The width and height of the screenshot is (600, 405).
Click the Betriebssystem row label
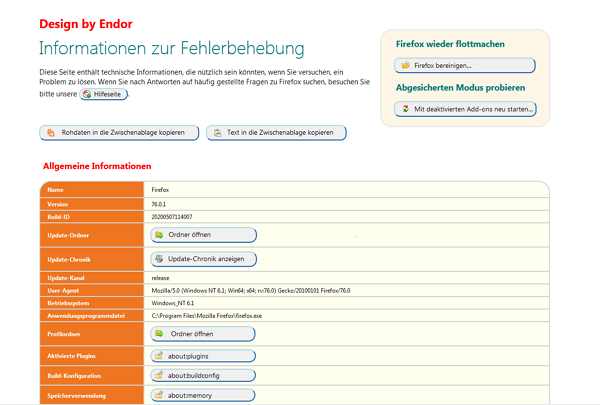coord(68,303)
